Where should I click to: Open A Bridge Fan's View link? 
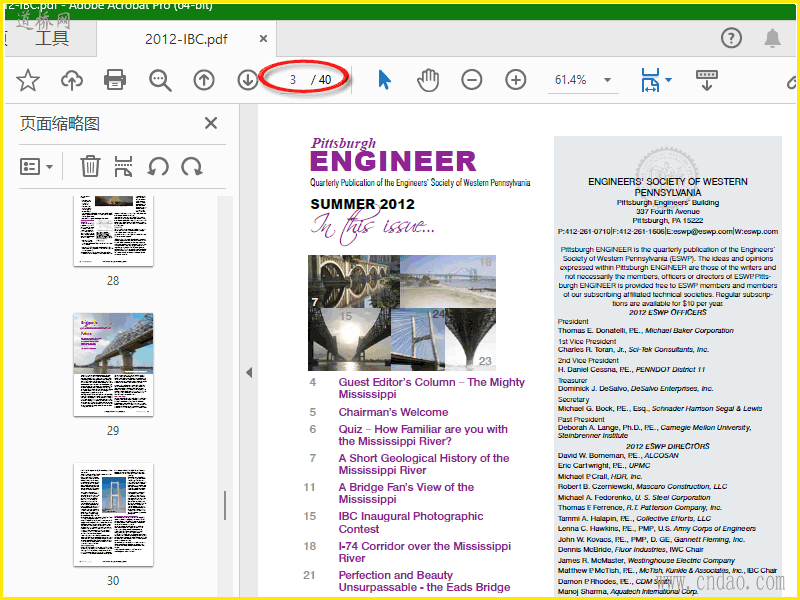pos(406,493)
